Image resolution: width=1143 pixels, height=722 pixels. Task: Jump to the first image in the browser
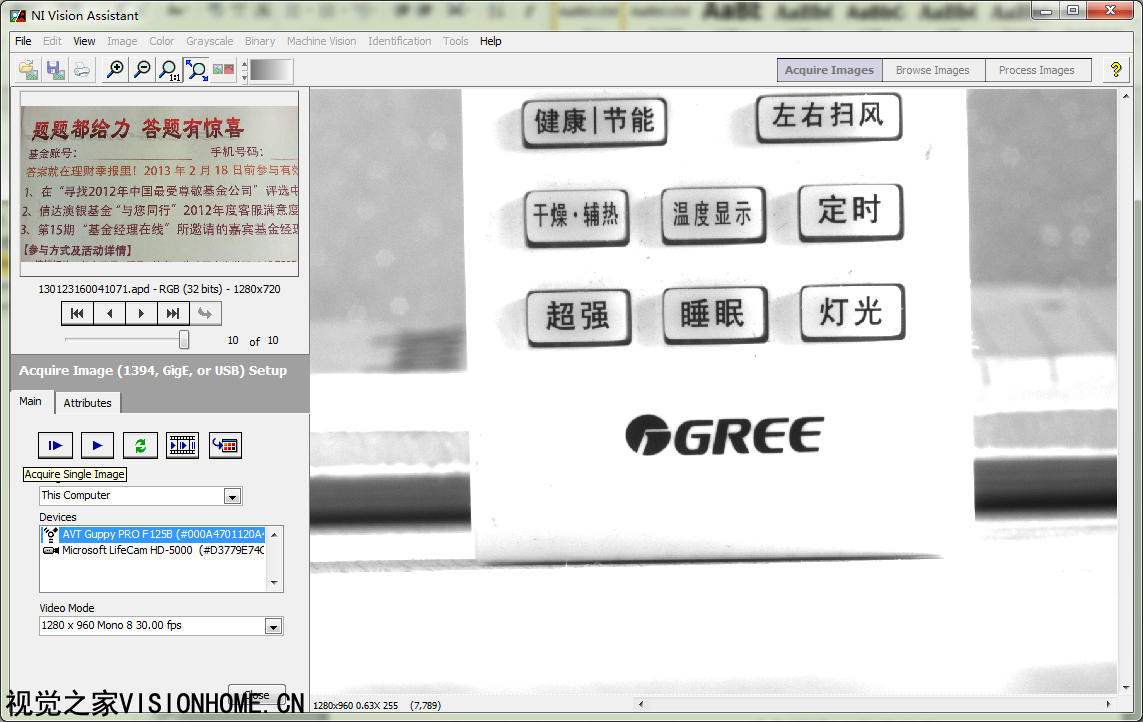click(77, 314)
